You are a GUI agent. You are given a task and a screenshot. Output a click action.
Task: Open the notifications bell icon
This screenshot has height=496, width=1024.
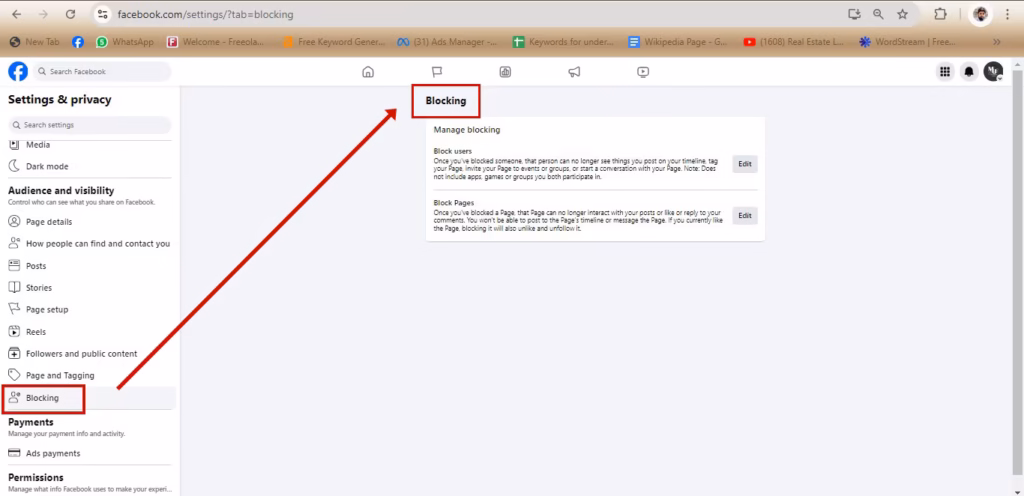[969, 72]
